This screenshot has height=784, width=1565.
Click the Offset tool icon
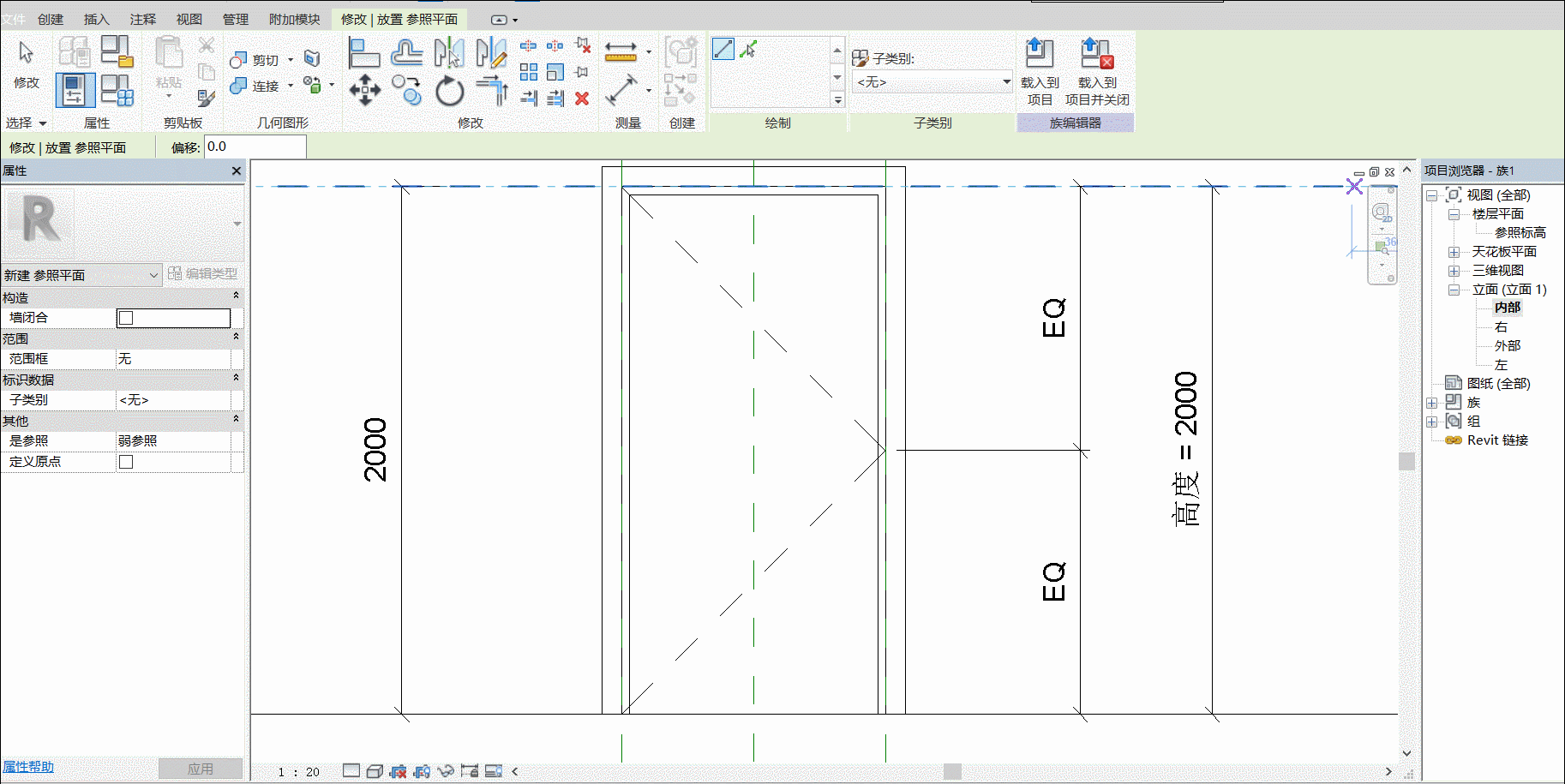coord(406,52)
